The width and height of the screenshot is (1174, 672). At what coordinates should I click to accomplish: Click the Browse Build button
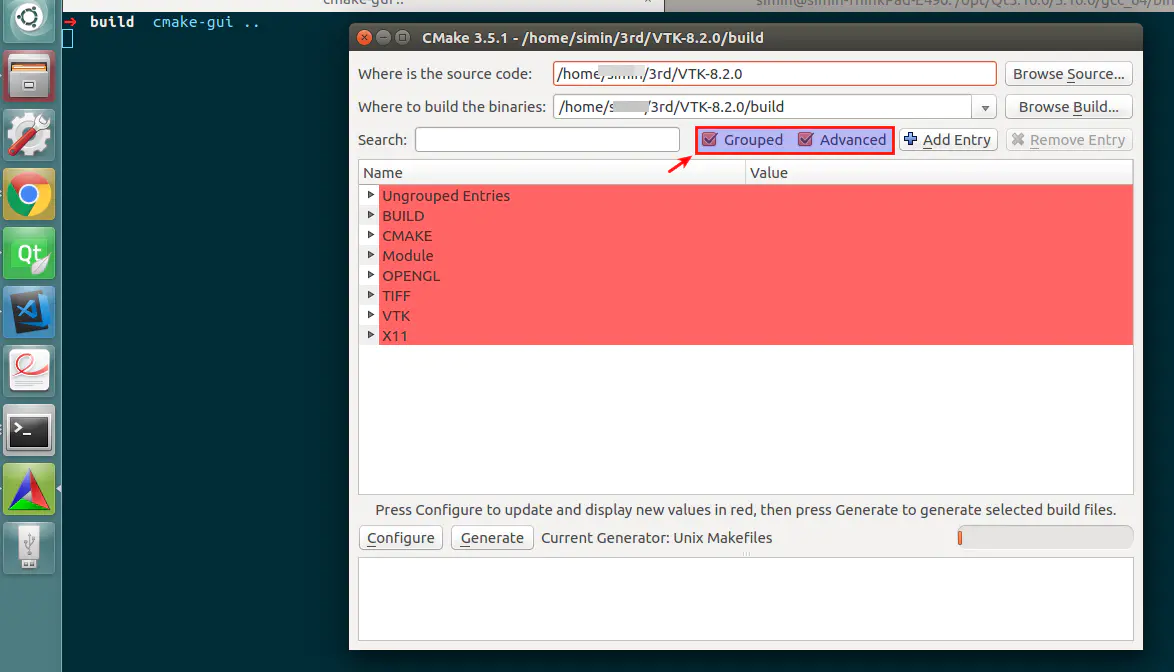pyautogui.click(x=1068, y=107)
